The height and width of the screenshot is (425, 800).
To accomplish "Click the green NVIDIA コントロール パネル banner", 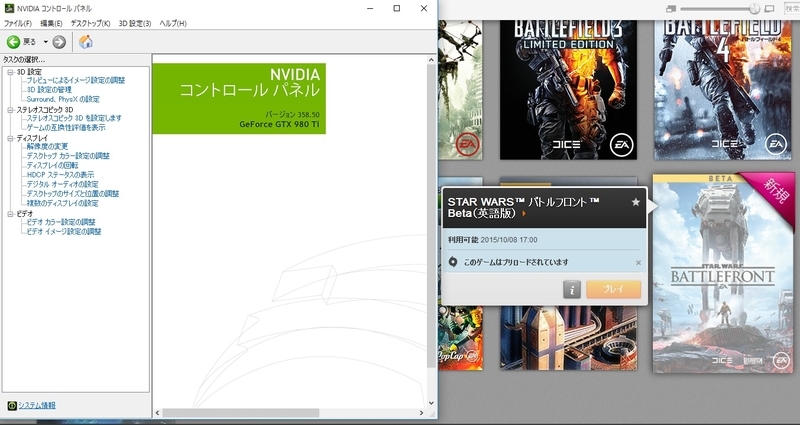I will tap(239, 98).
